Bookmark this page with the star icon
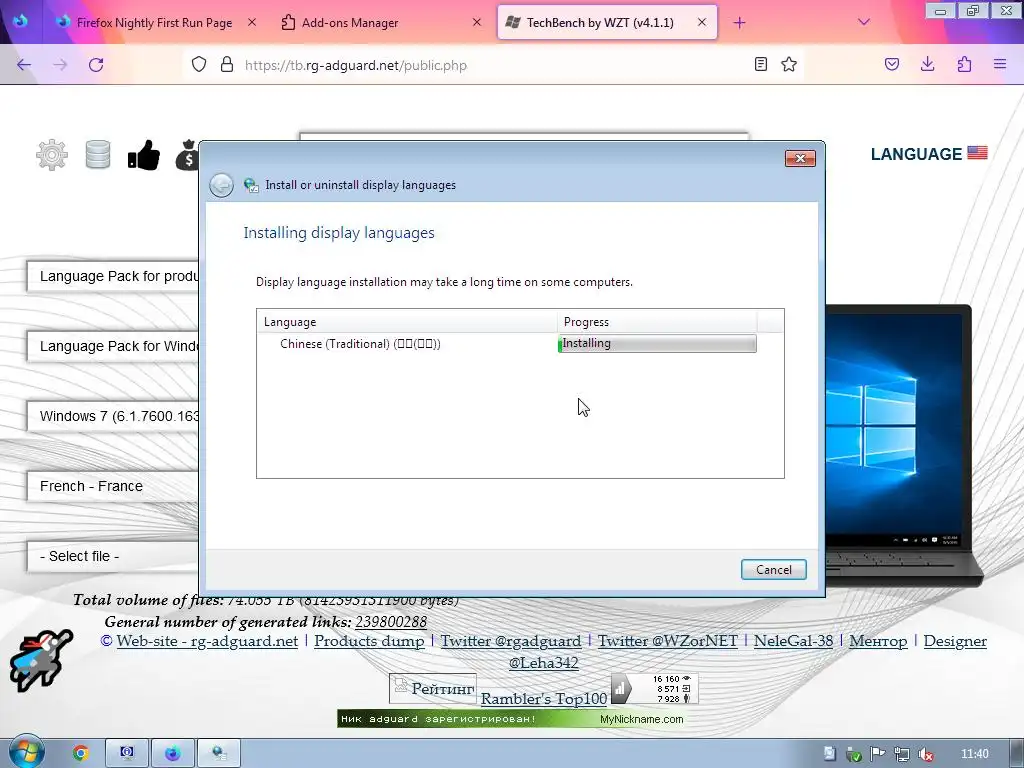This screenshot has width=1024, height=768. click(789, 64)
